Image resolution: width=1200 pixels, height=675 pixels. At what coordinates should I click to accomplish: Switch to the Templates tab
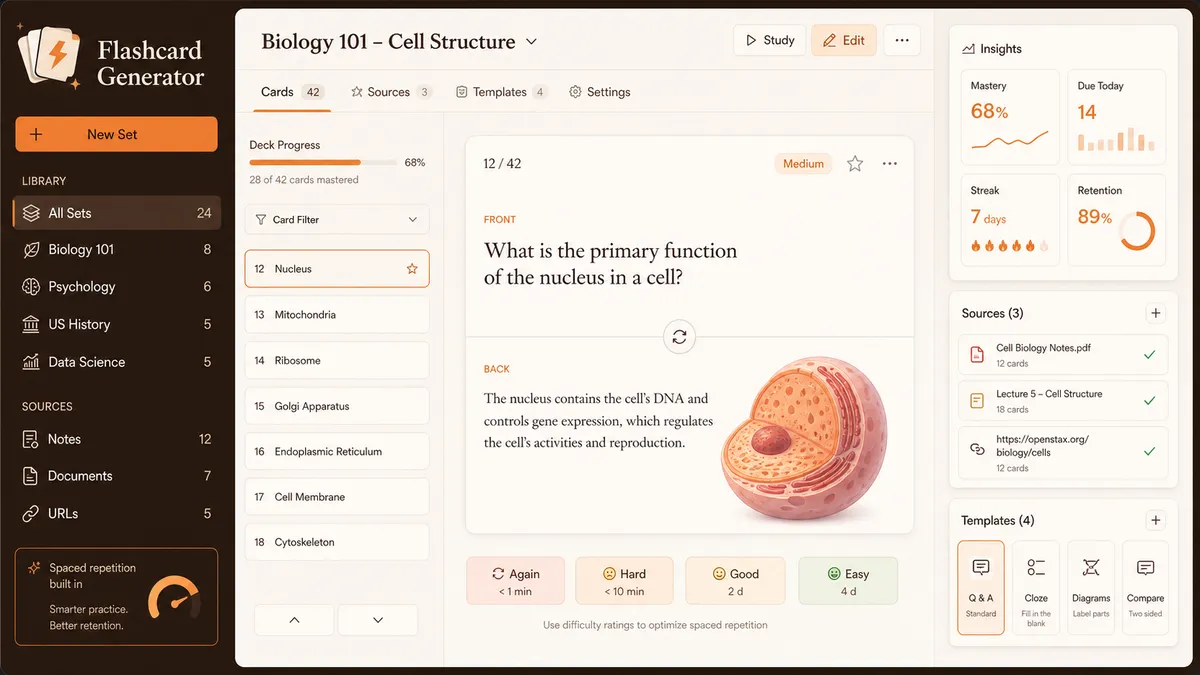tap(501, 92)
